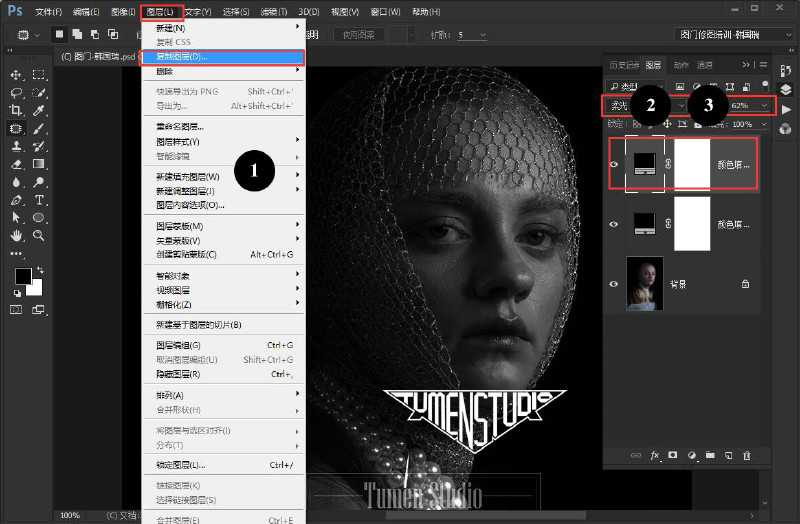Open the 文件(F) menu
The width and height of the screenshot is (800, 524).
[48, 11]
